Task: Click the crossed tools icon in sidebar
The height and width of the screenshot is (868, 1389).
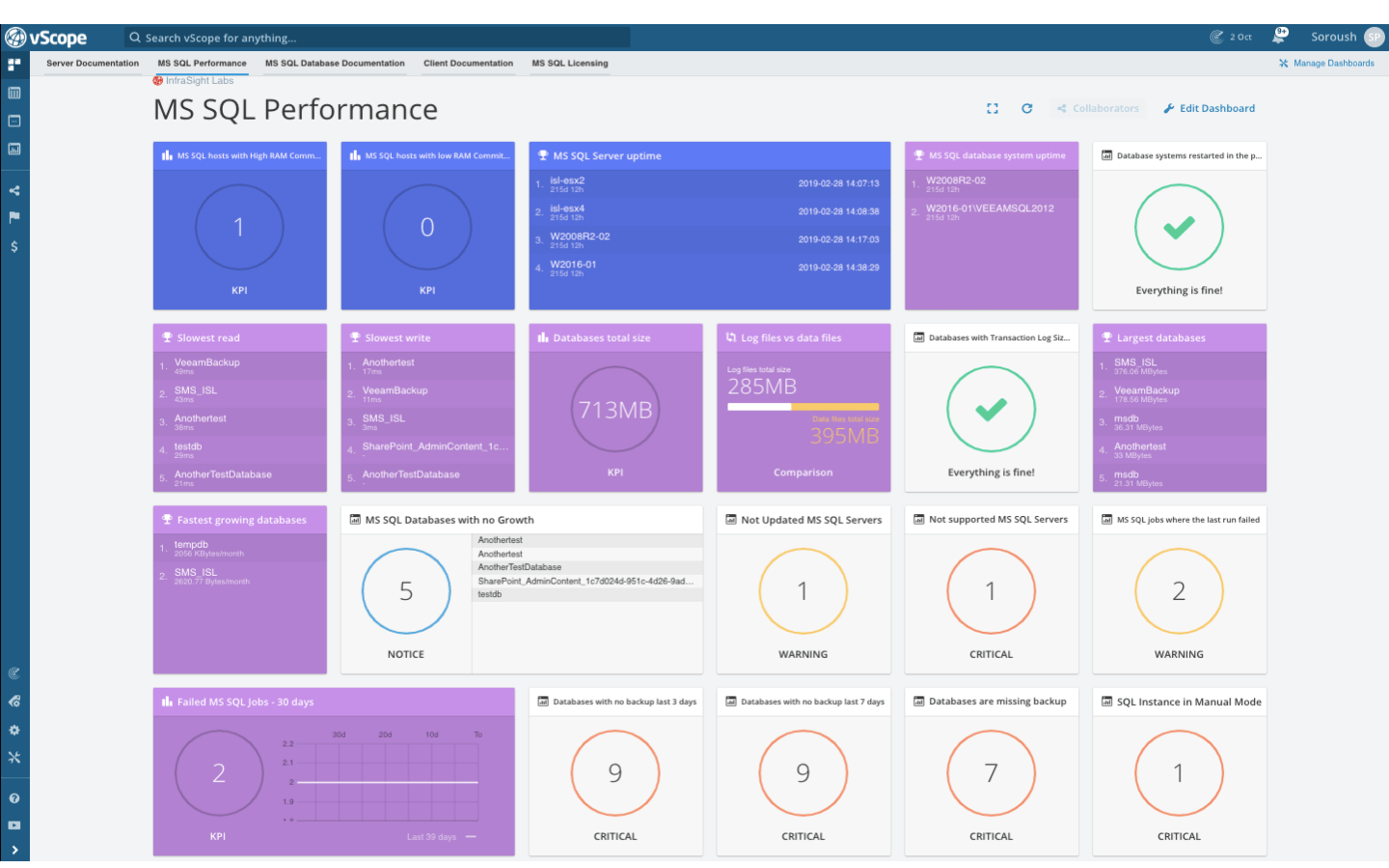Action: click(x=14, y=758)
